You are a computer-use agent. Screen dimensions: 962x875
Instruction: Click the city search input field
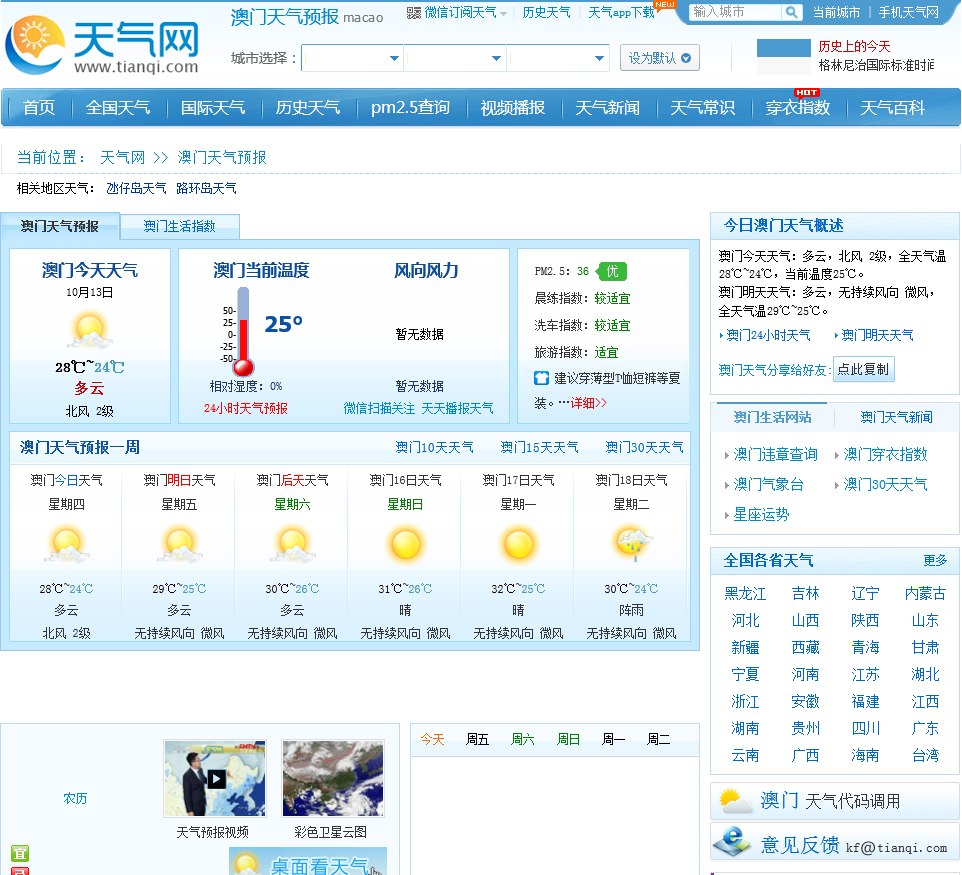click(736, 12)
